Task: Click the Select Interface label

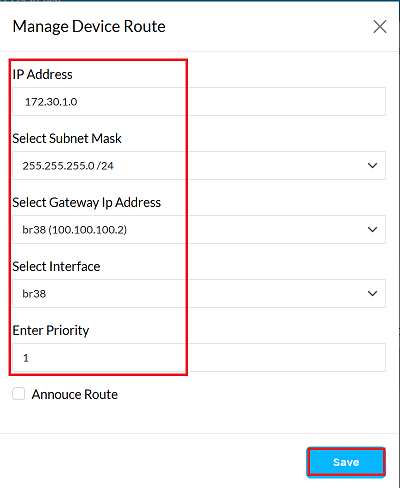Action: (x=56, y=266)
